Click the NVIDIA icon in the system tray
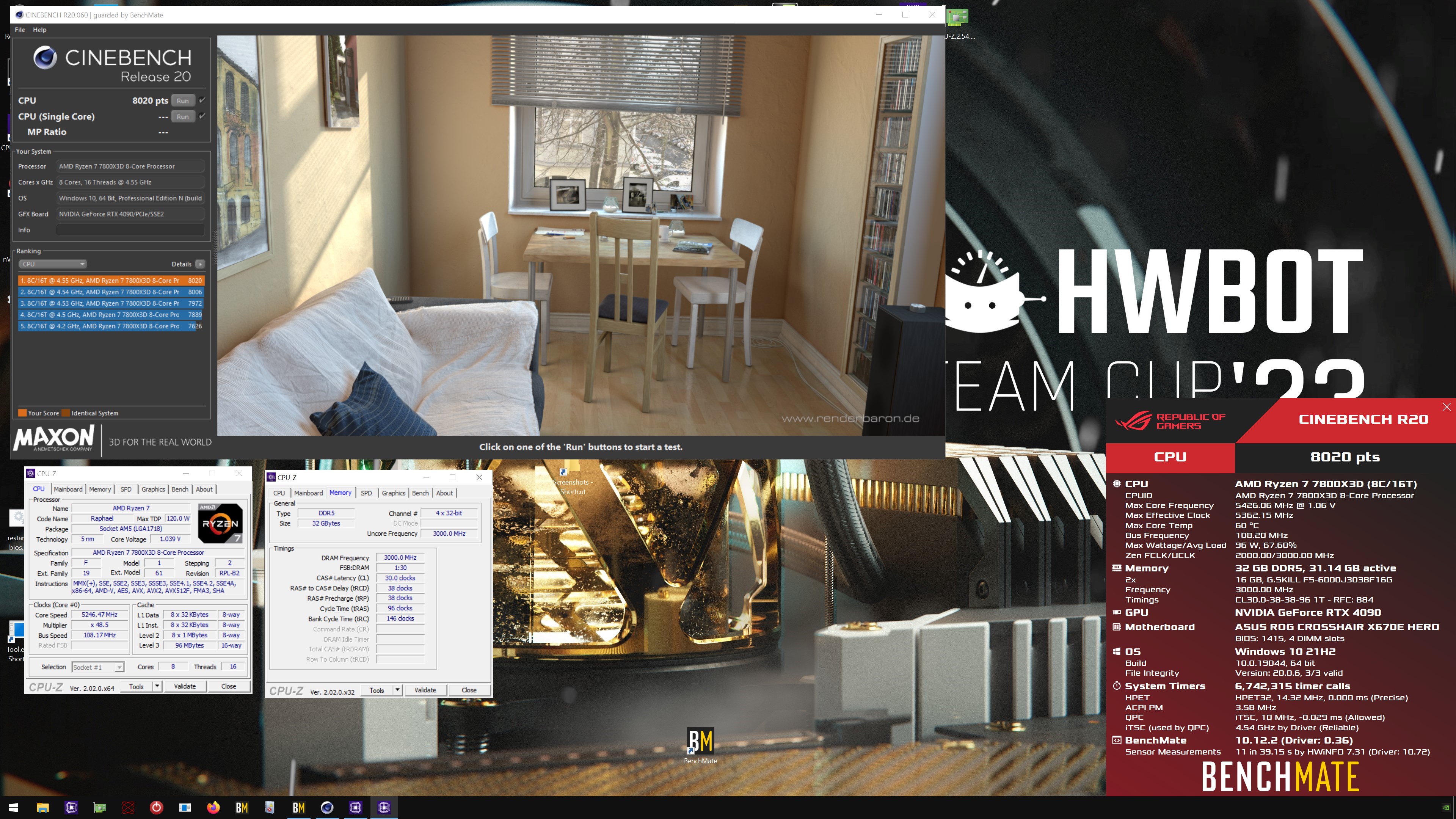Viewport: 1456px width, 819px height. [1446, 807]
